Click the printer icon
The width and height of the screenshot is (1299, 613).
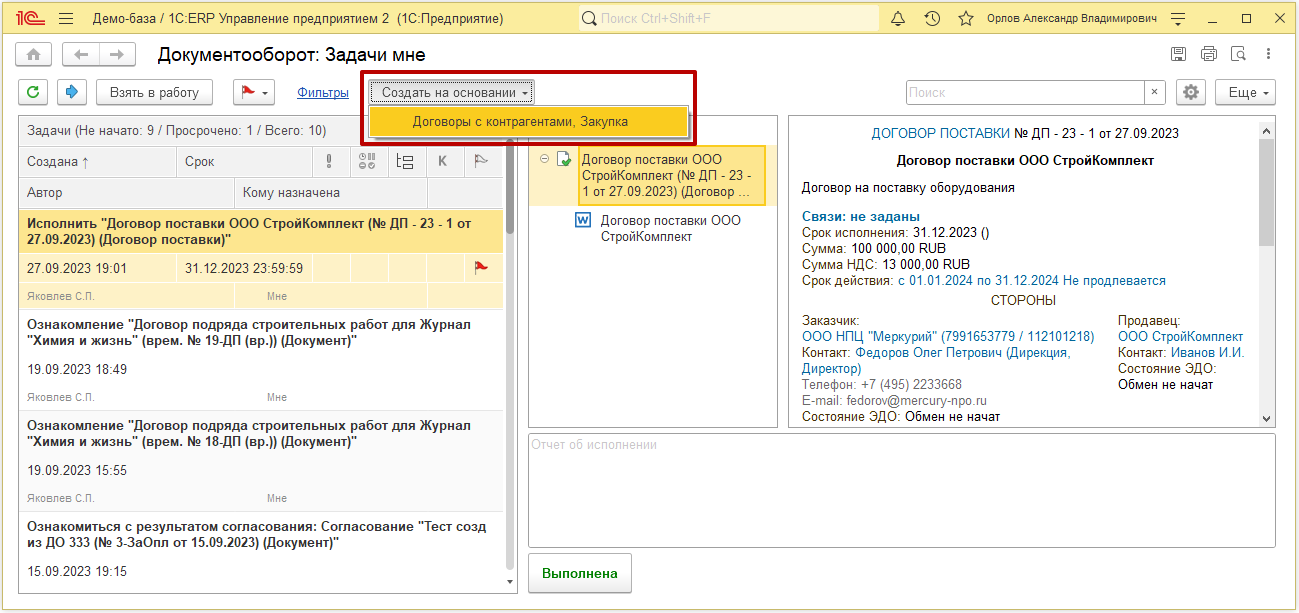point(1208,55)
